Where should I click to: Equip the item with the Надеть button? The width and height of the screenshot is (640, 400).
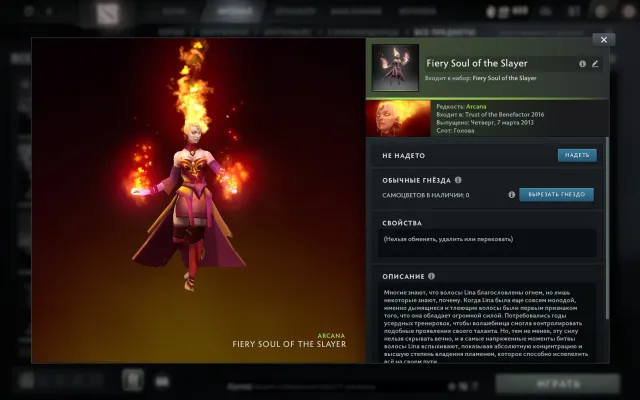click(x=577, y=155)
